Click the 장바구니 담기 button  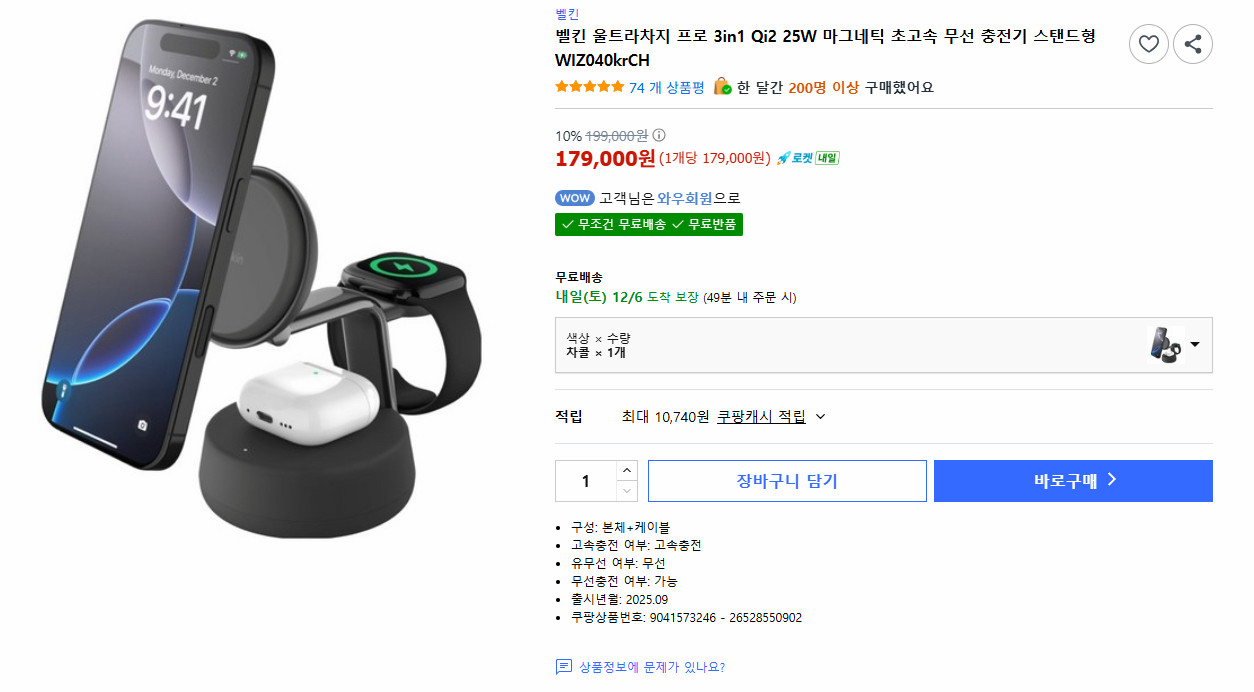(787, 481)
